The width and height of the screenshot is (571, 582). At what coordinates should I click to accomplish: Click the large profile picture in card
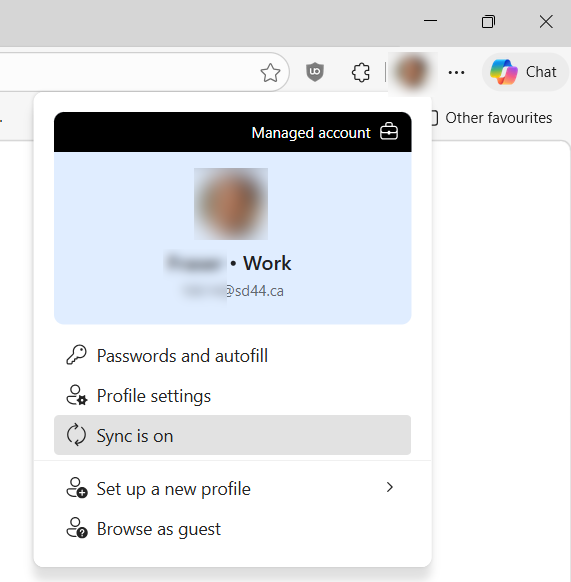tap(231, 204)
